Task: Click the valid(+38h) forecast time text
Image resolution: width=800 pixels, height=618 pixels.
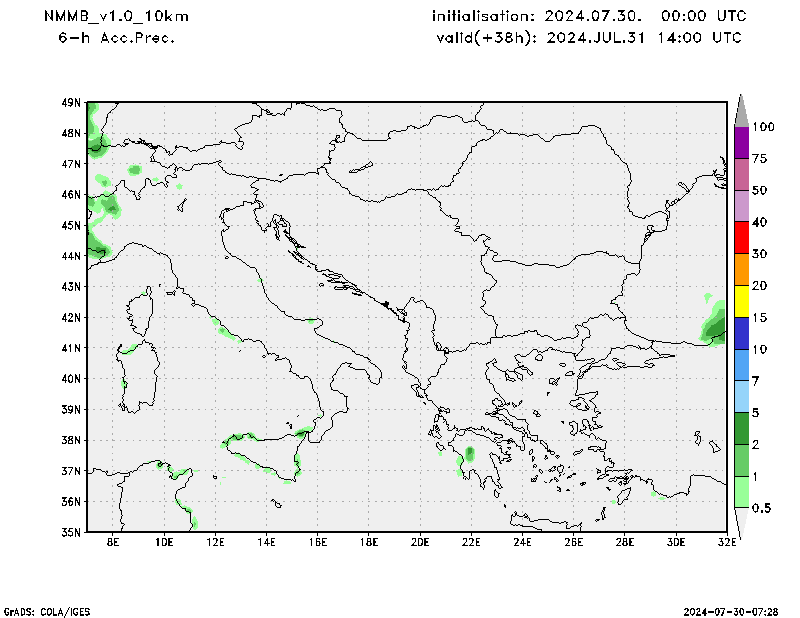Action: (x=589, y=38)
